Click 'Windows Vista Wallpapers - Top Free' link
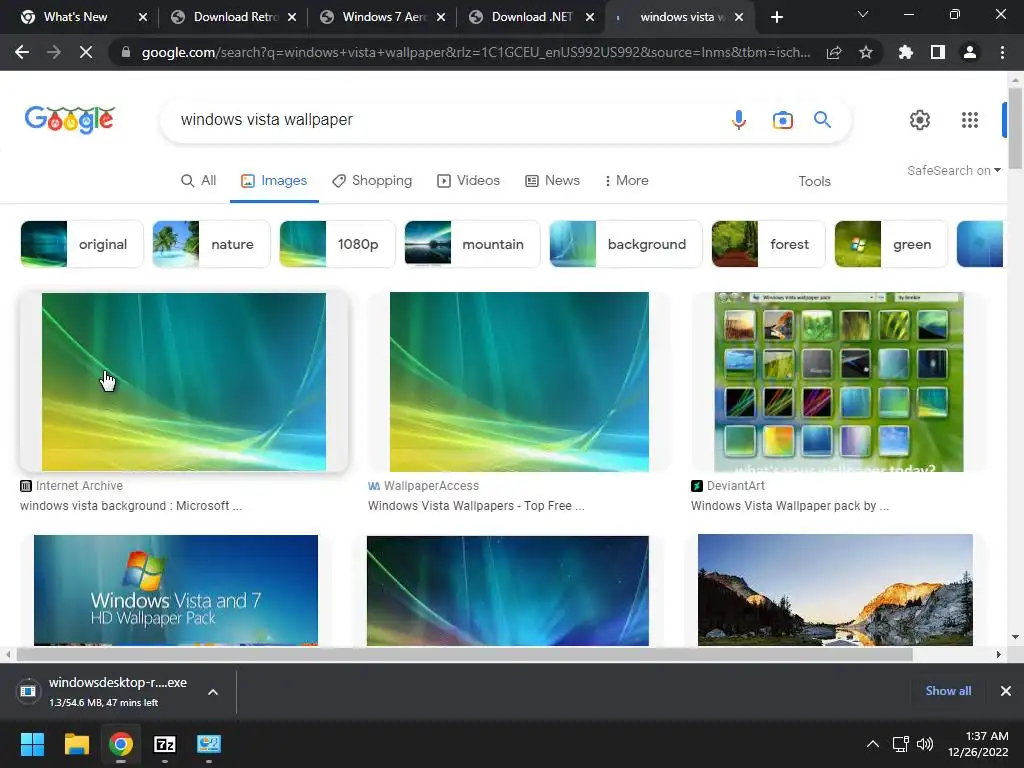Image resolution: width=1024 pixels, height=768 pixels. click(x=476, y=505)
